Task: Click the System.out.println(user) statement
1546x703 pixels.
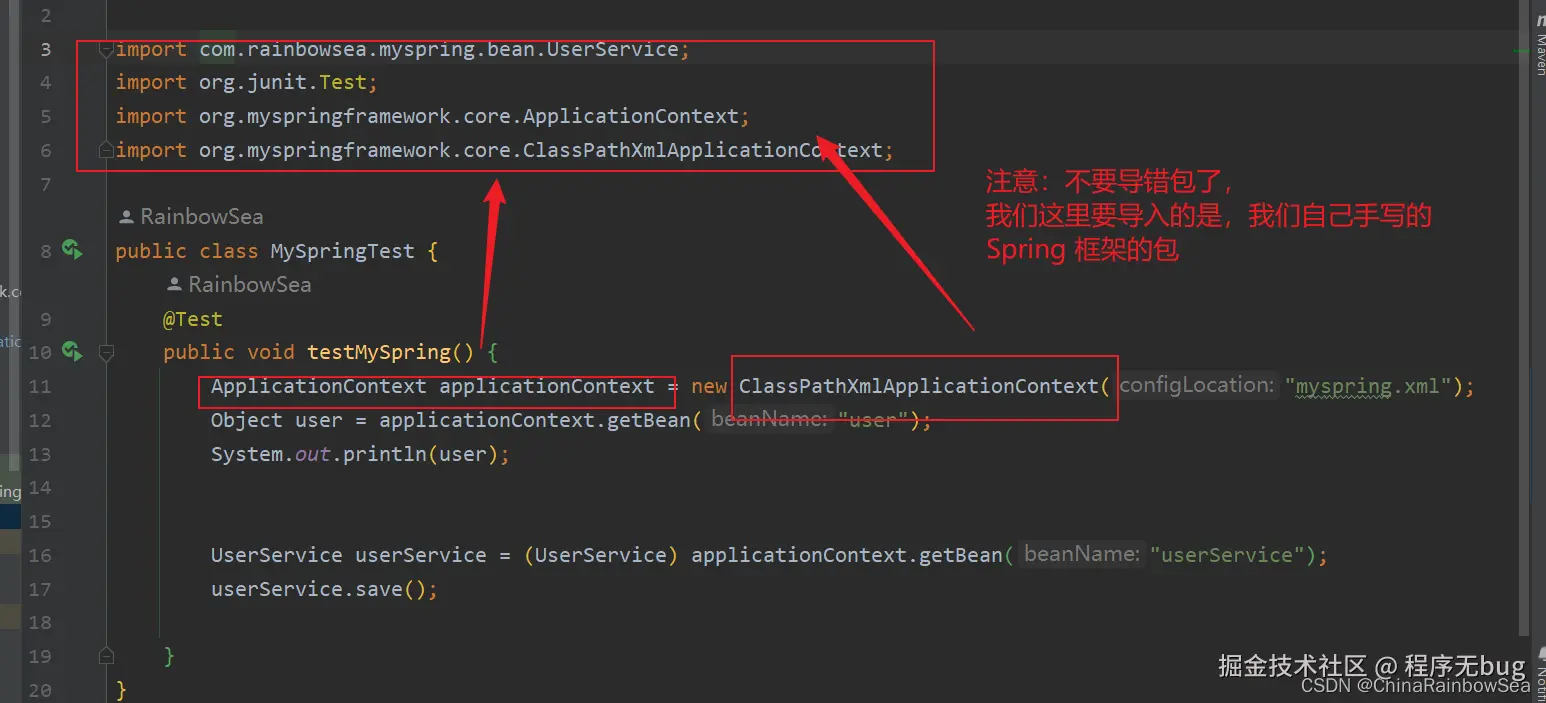Action: click(360, 454)
